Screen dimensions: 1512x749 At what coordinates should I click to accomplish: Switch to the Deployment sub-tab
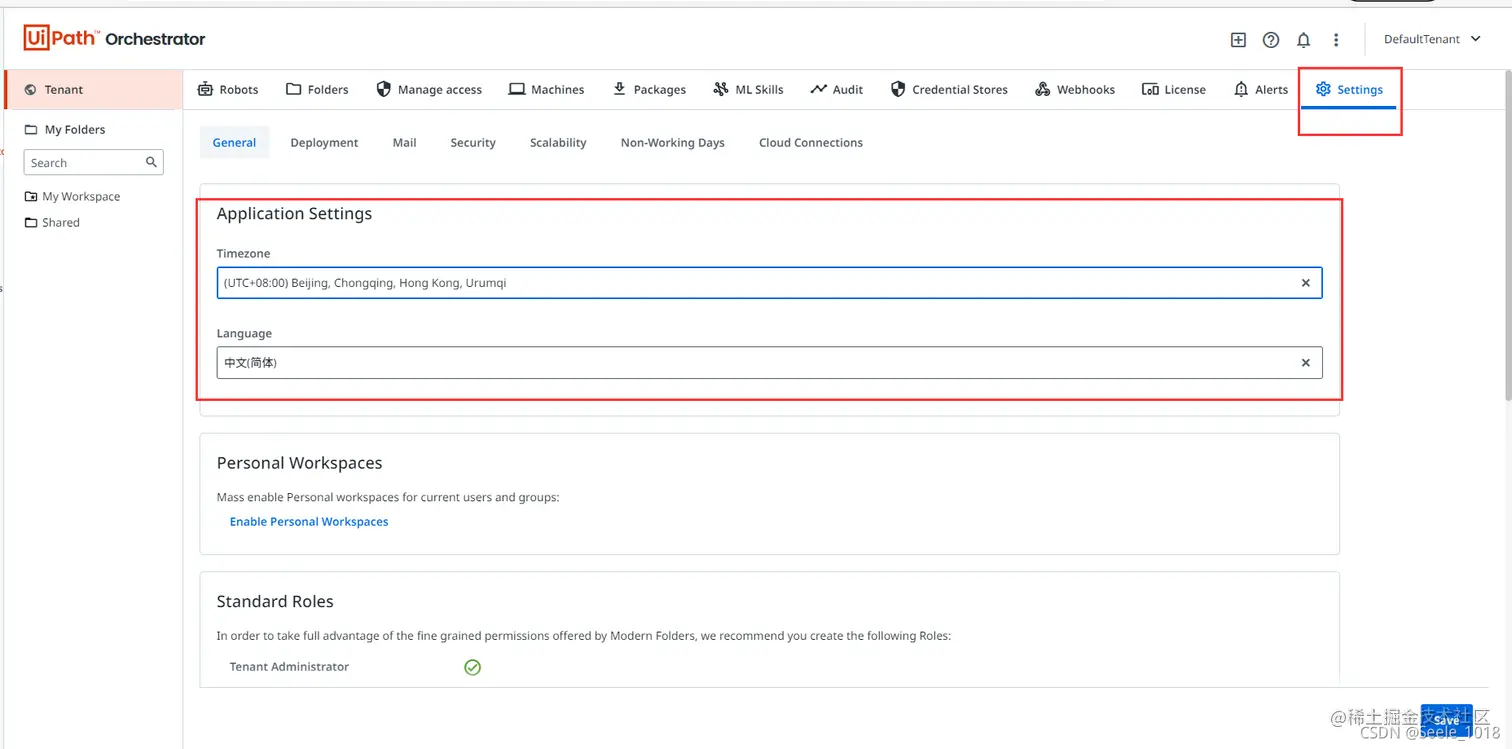click(x=324, y=143)
